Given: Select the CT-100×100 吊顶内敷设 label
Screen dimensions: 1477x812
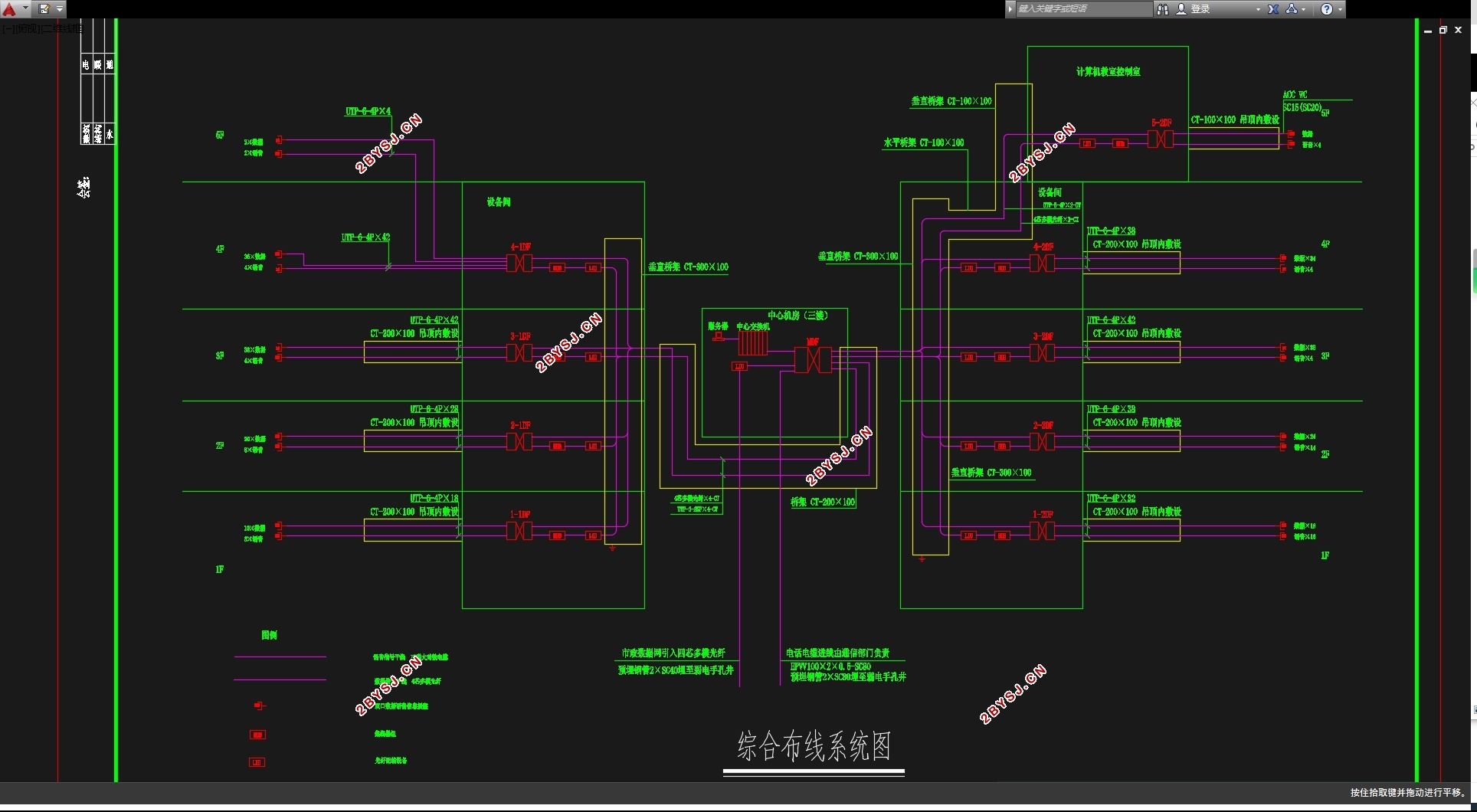Looking at the screenshot, I should coord(1235,120).
